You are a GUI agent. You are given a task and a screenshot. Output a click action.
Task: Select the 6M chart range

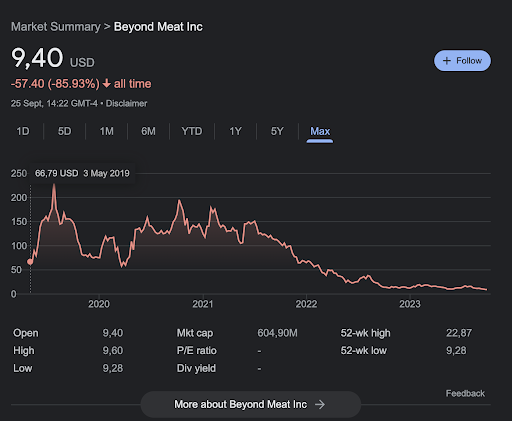148,131
